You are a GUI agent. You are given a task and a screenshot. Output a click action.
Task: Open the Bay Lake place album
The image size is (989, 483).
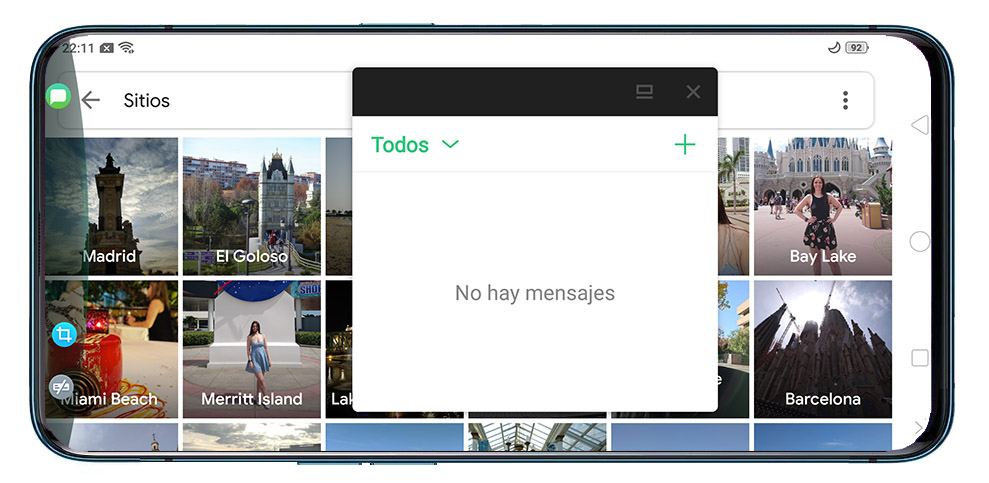point(823,207)
